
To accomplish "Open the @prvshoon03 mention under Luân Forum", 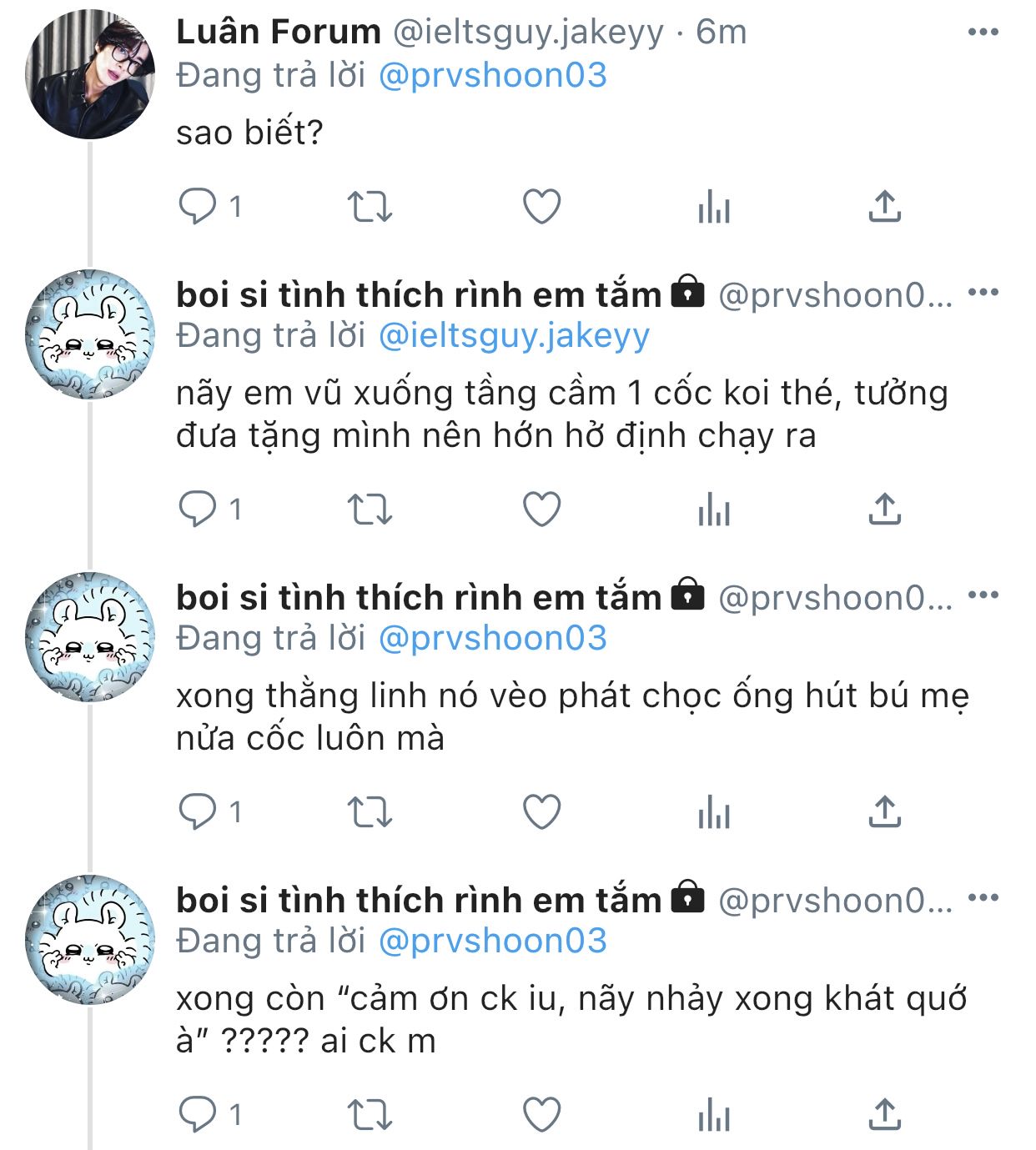I will coord(492,75).
